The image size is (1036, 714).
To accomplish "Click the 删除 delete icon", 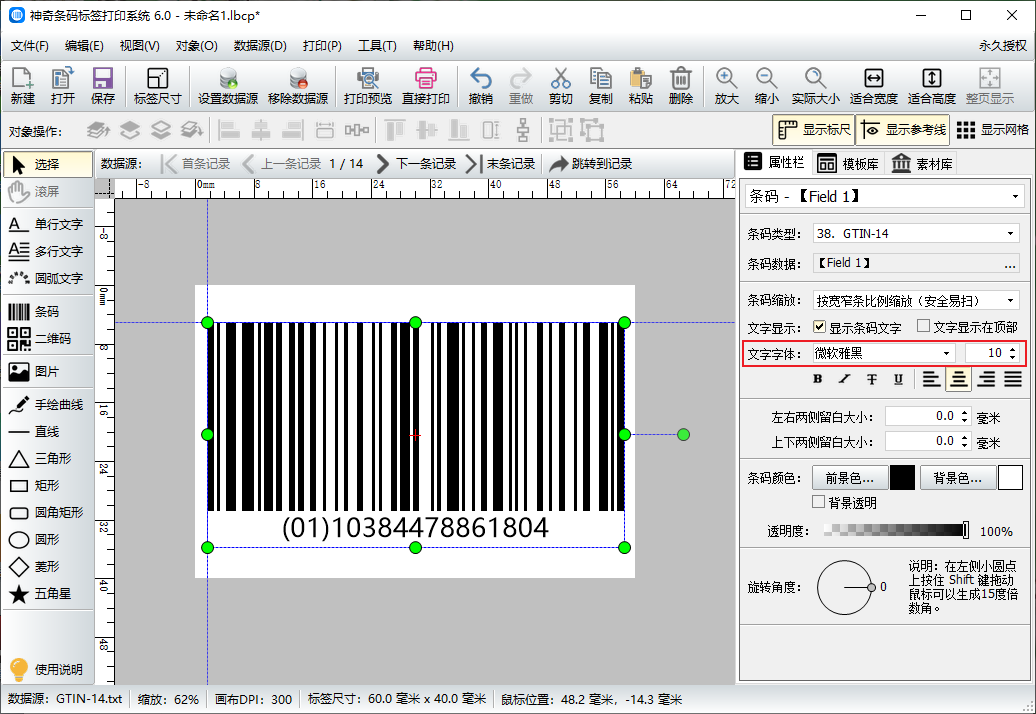I will [x=681, y=85].
